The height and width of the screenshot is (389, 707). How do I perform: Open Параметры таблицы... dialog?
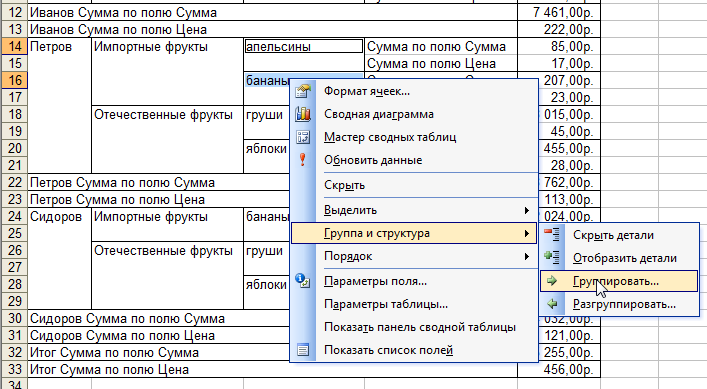click(414, 304)
